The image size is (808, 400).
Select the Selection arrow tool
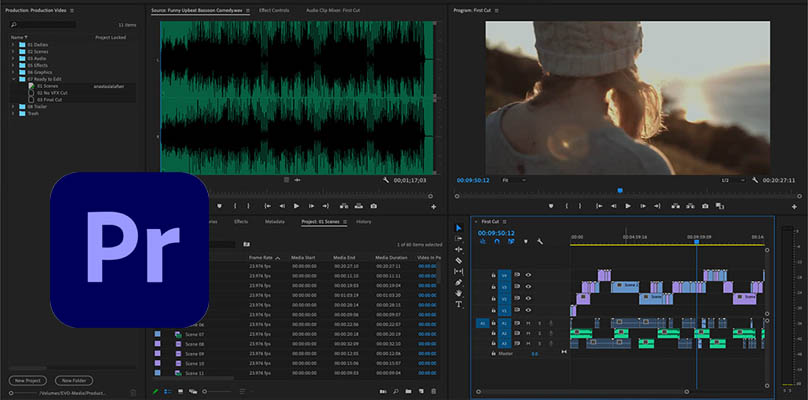(459, 229)
